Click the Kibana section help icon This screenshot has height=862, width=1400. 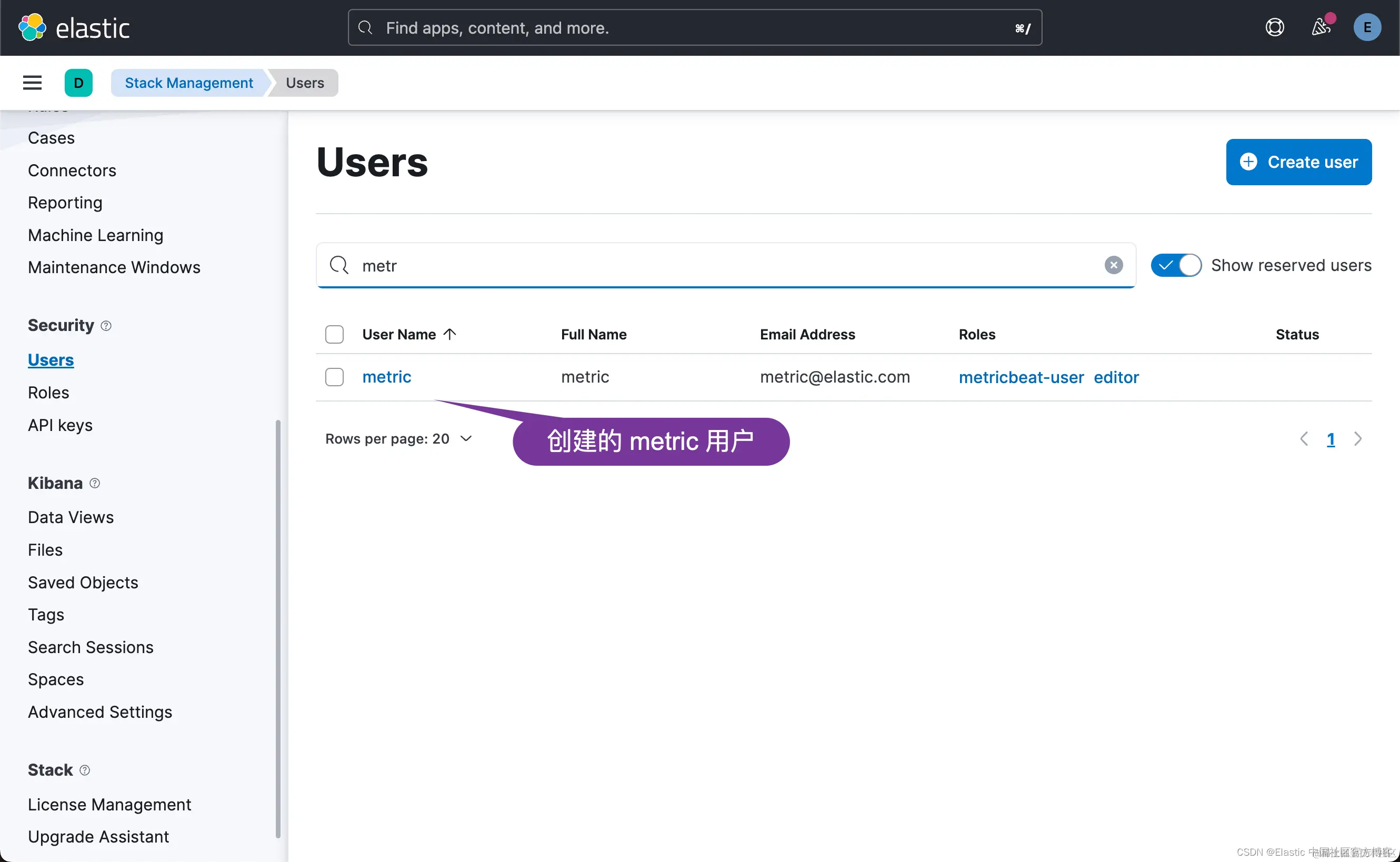coord(95,484)
